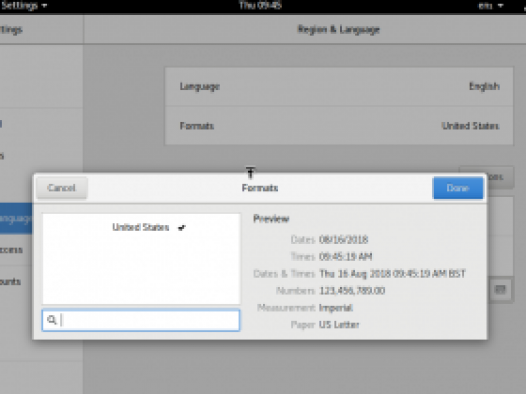Cancel the Formats dialog
This screenshot has width=526, height=394.
point(62,188)
